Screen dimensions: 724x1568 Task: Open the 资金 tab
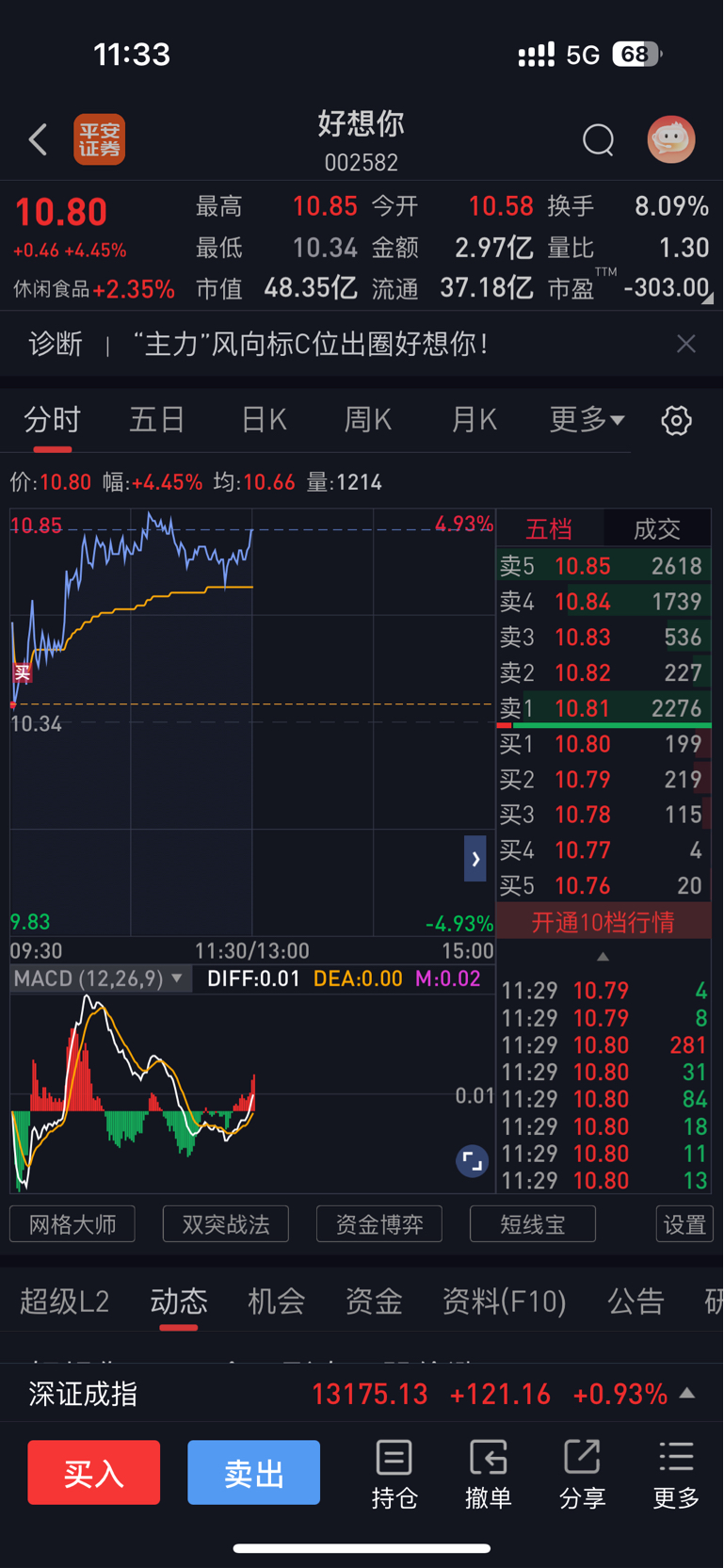[x=374, y=1301]
